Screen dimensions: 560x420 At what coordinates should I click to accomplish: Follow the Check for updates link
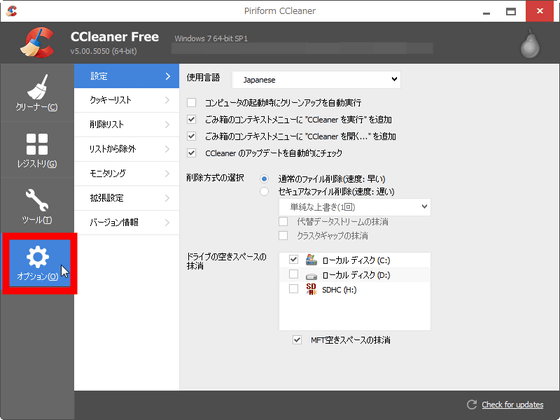512,405
